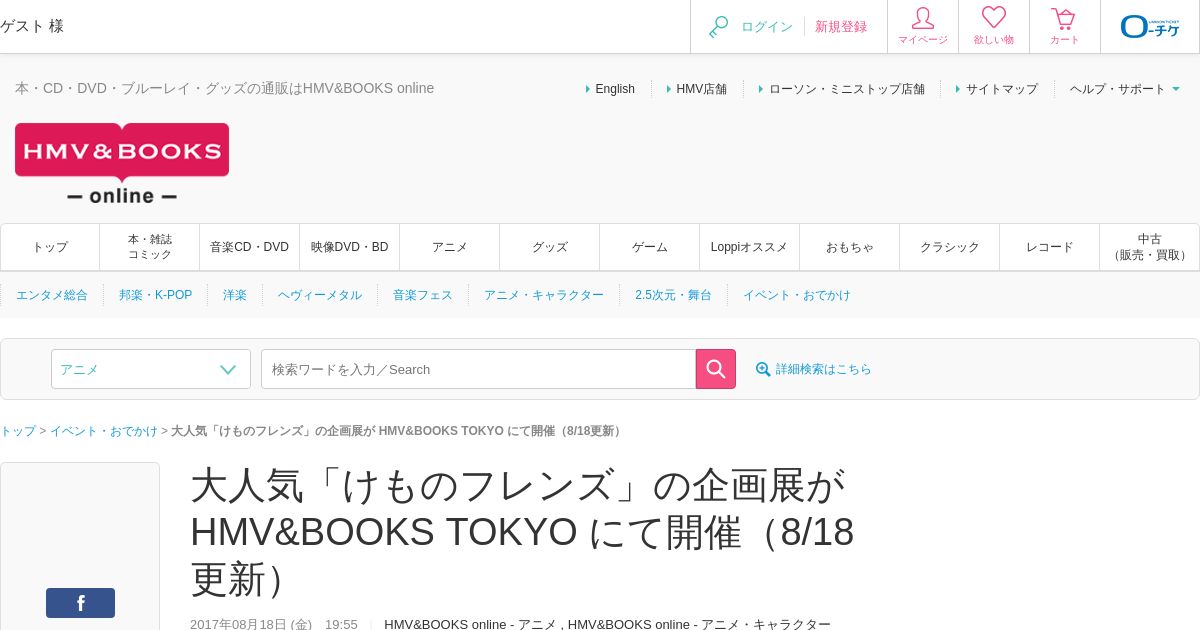Click the login key icon
The image size is (1200, 630).
click(x=718, y=27)
